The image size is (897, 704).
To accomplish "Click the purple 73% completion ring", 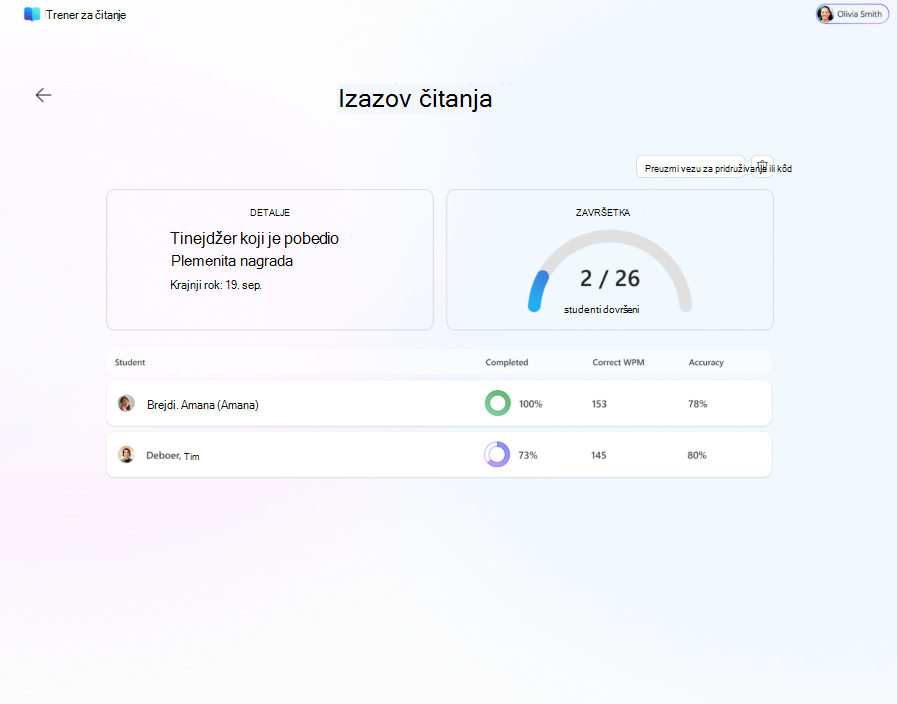I will tap(497, 455).
